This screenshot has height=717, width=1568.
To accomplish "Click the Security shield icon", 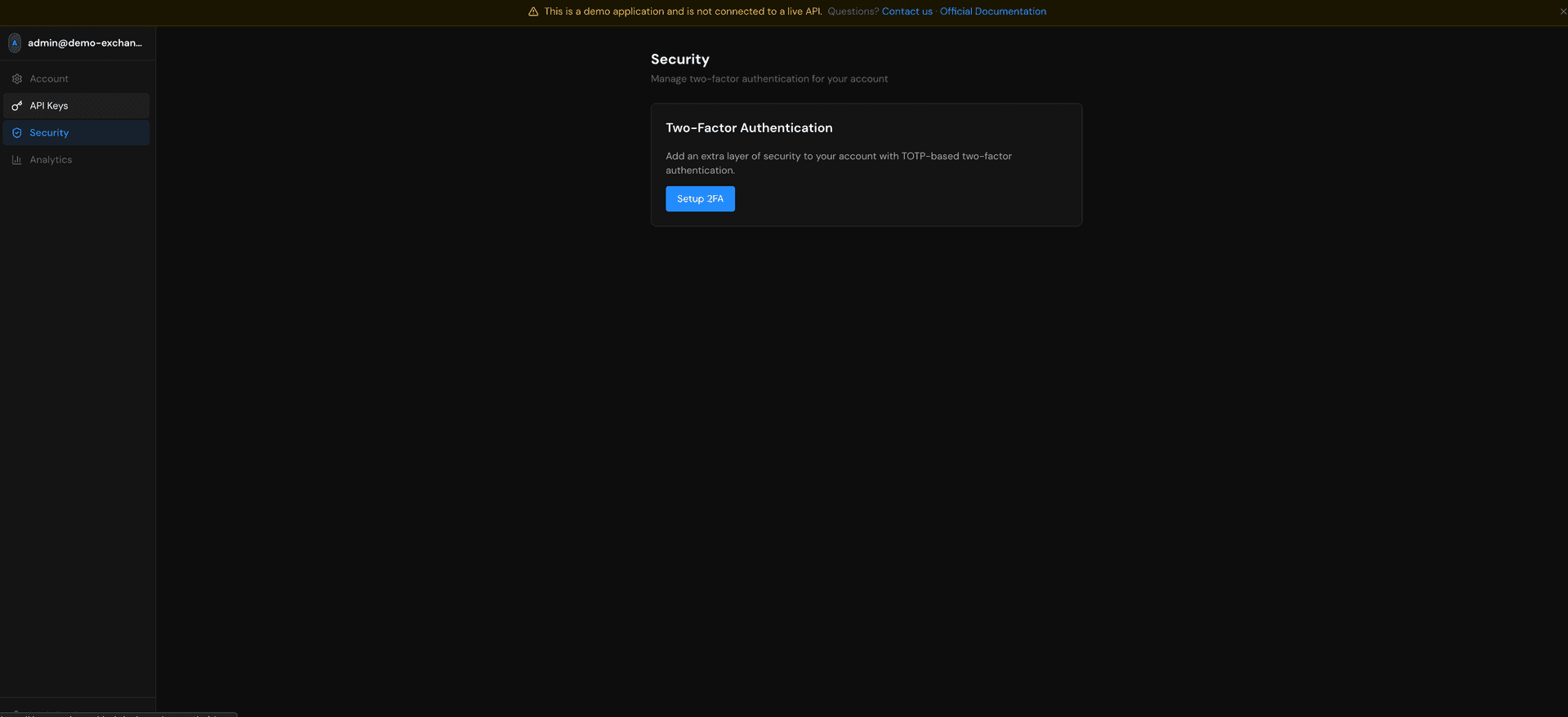I will point(17,133).
